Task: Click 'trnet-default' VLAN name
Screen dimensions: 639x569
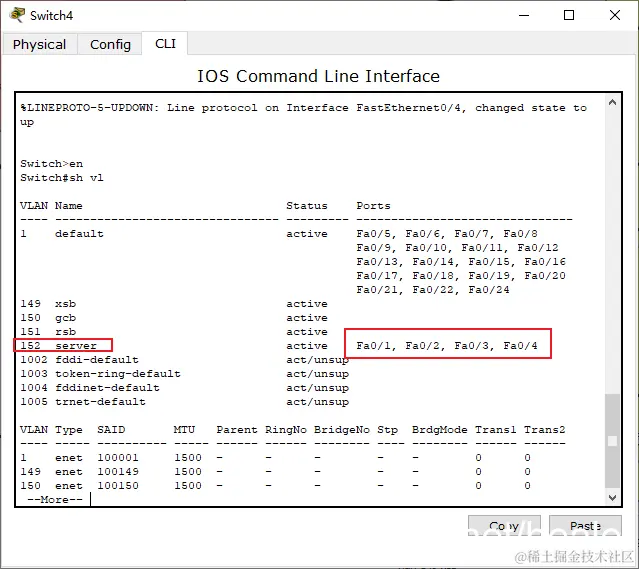Action: pyautogui.click(x=100, y=402)
